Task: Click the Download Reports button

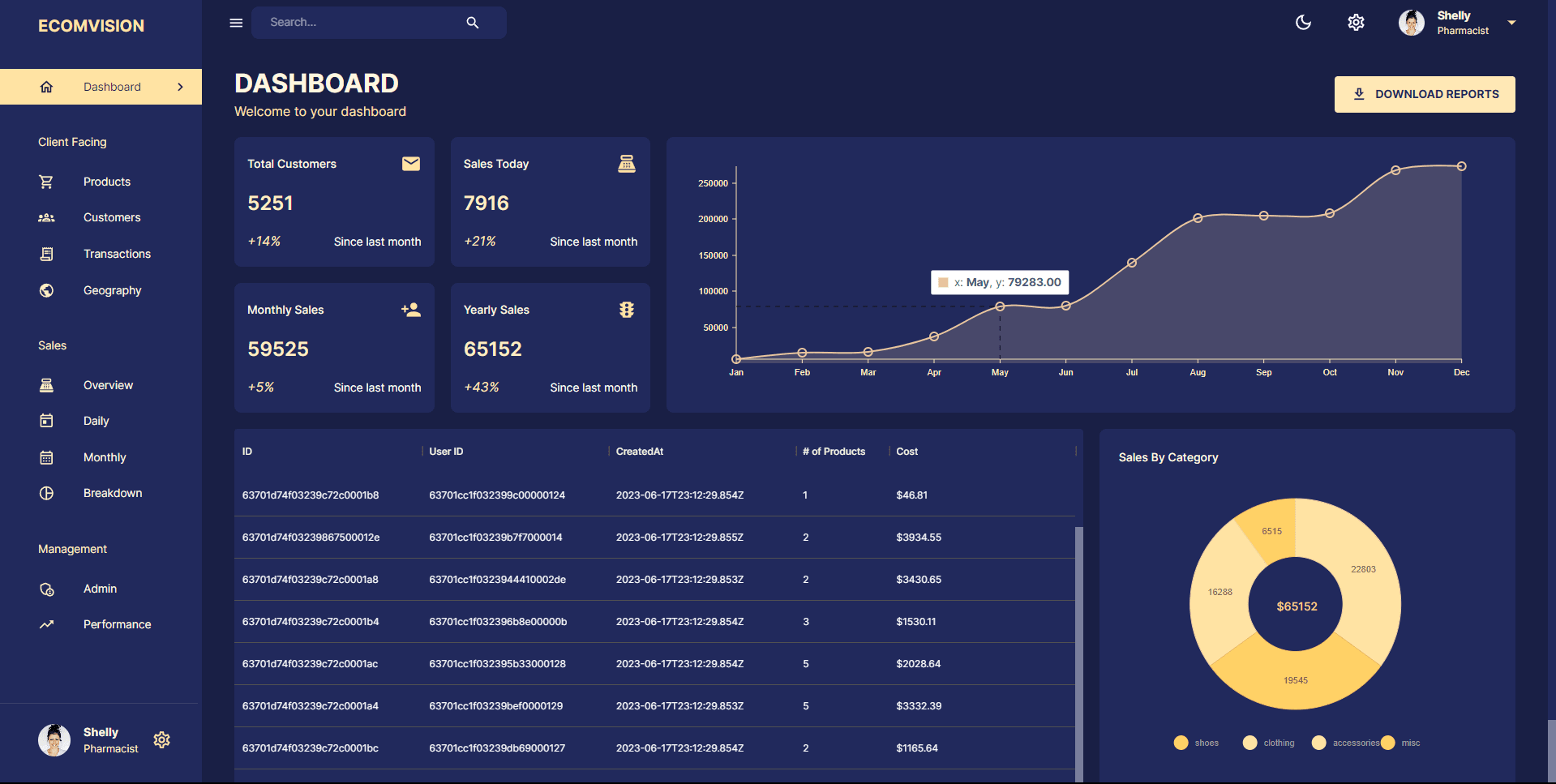Action: (x=1424, y=93)
